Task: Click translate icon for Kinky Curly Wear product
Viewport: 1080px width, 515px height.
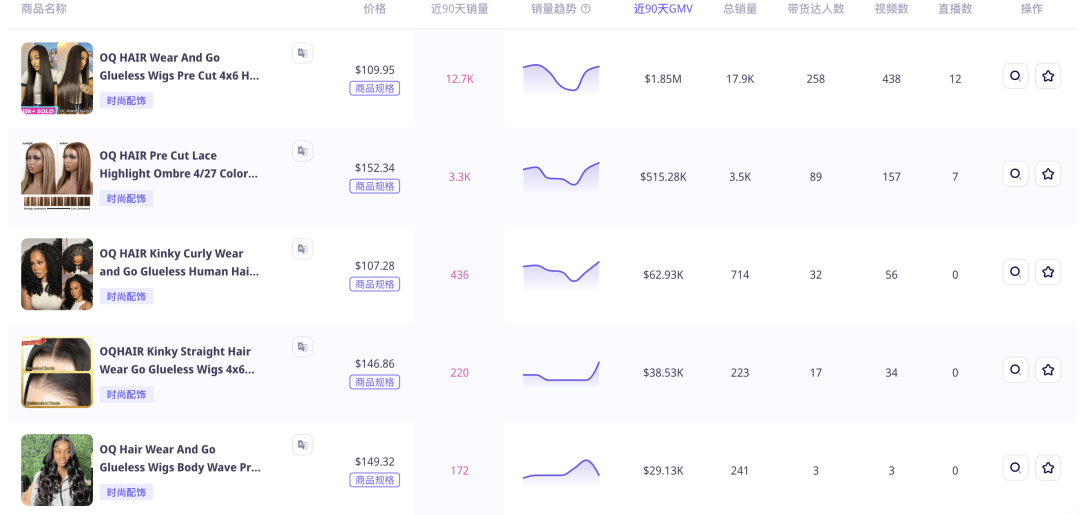Action: click(x=302, y=249)
